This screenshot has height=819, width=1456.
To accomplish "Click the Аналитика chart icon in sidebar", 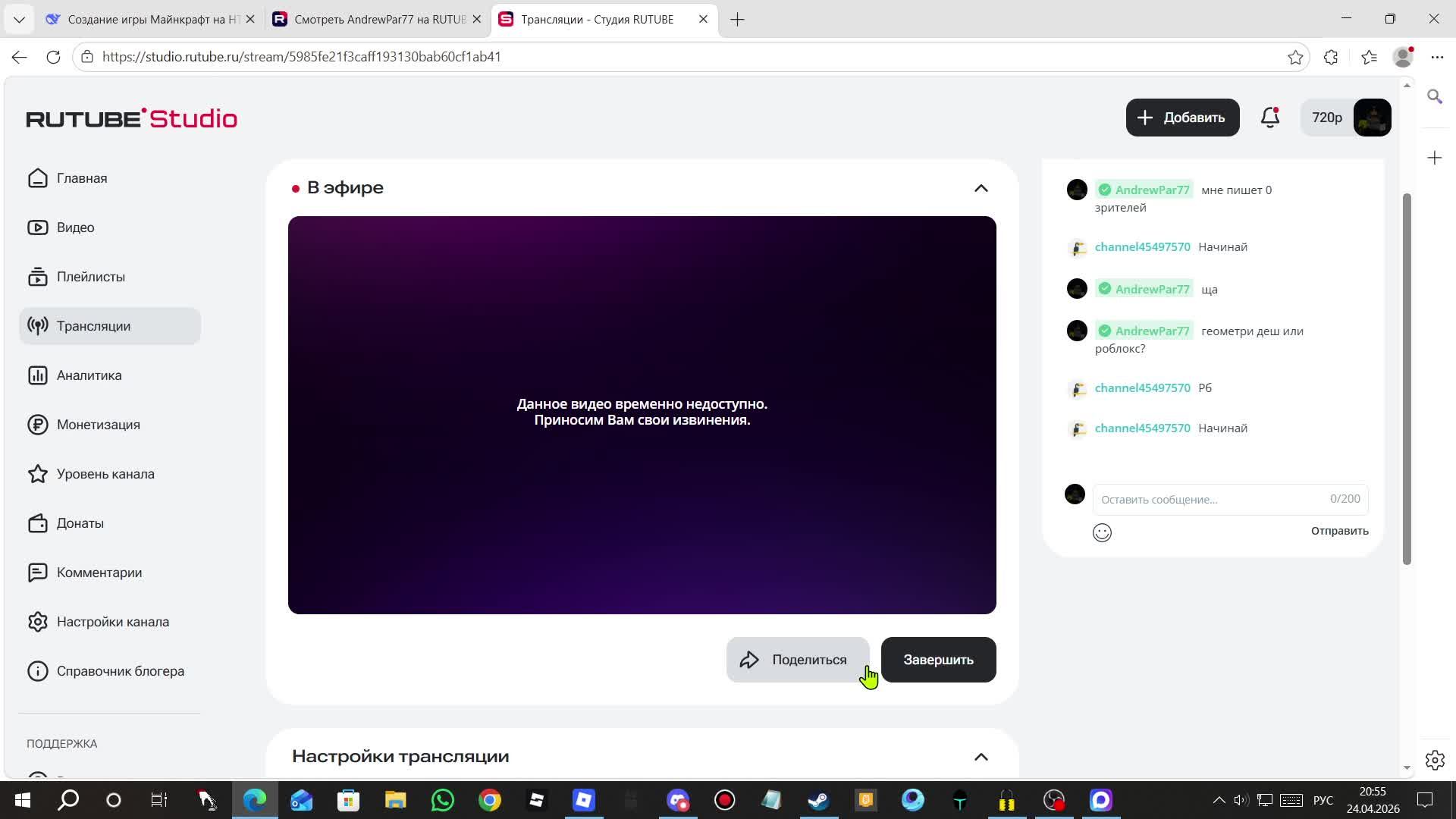I will coord(37,375).
